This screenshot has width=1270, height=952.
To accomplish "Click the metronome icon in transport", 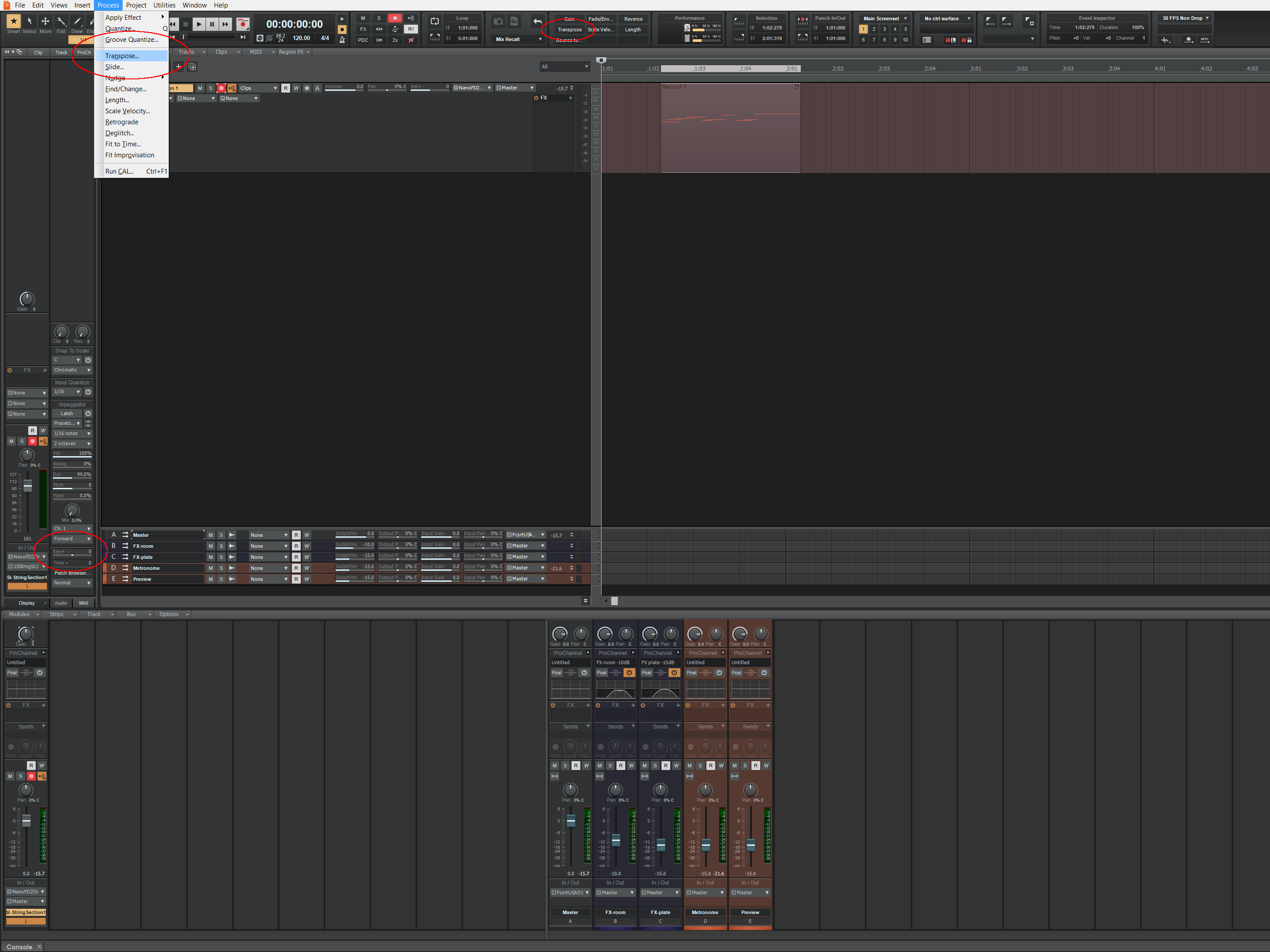I will click(342, 40).
